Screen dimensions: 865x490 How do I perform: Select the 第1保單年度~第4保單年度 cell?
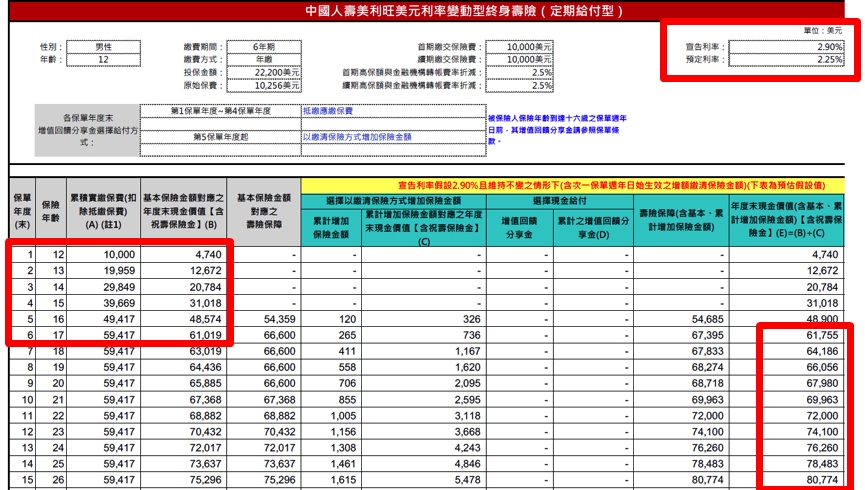(x=221, y=111)
